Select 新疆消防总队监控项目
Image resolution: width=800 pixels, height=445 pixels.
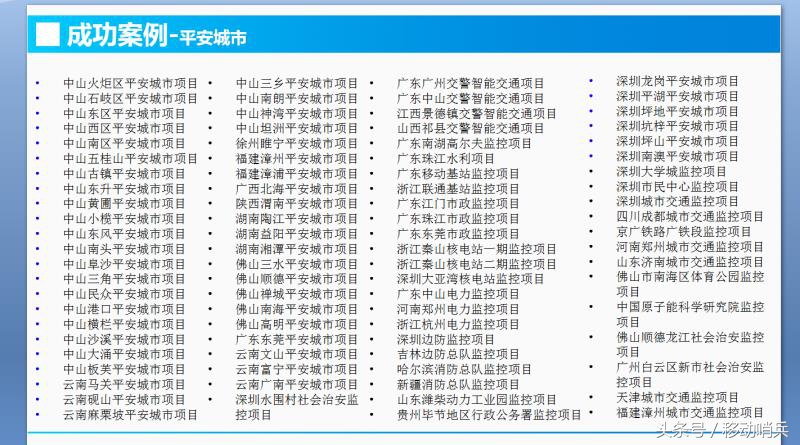pyautogui.click(x=458, y=384)
